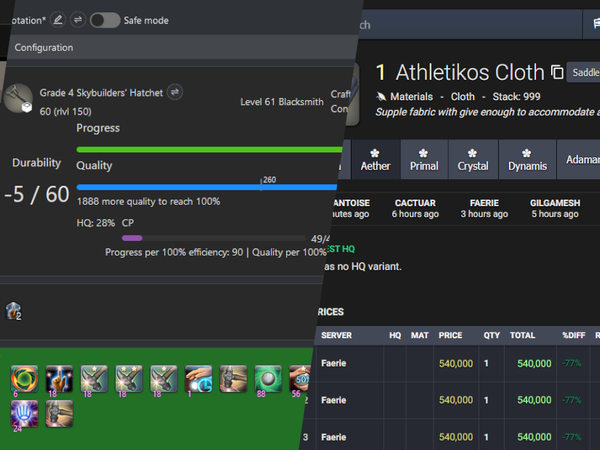The image size is (600, 450).
Task: Click the blue Quality bar
Action: (x=207, y=187)
